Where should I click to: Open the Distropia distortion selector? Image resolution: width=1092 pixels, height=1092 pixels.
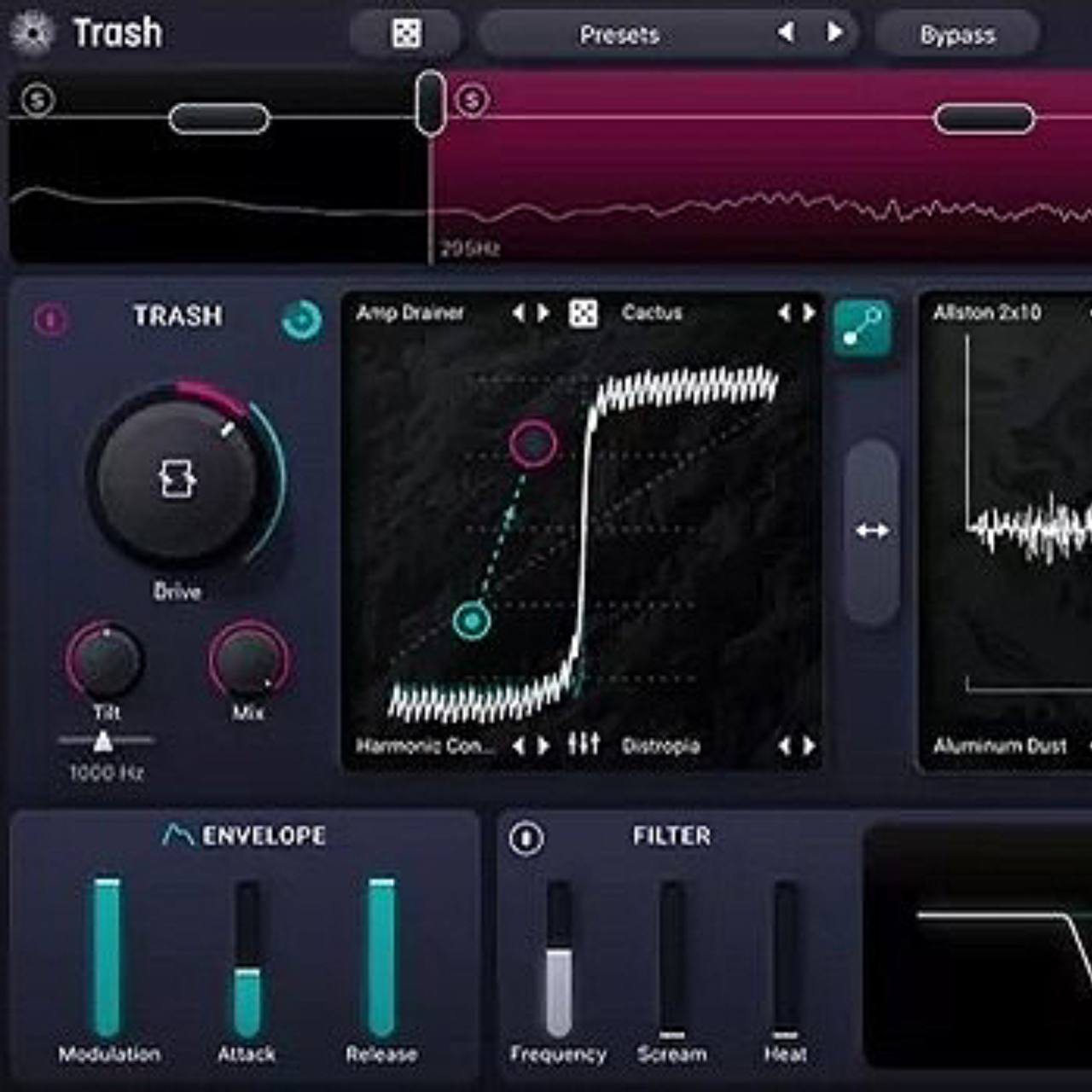(660, 746)
